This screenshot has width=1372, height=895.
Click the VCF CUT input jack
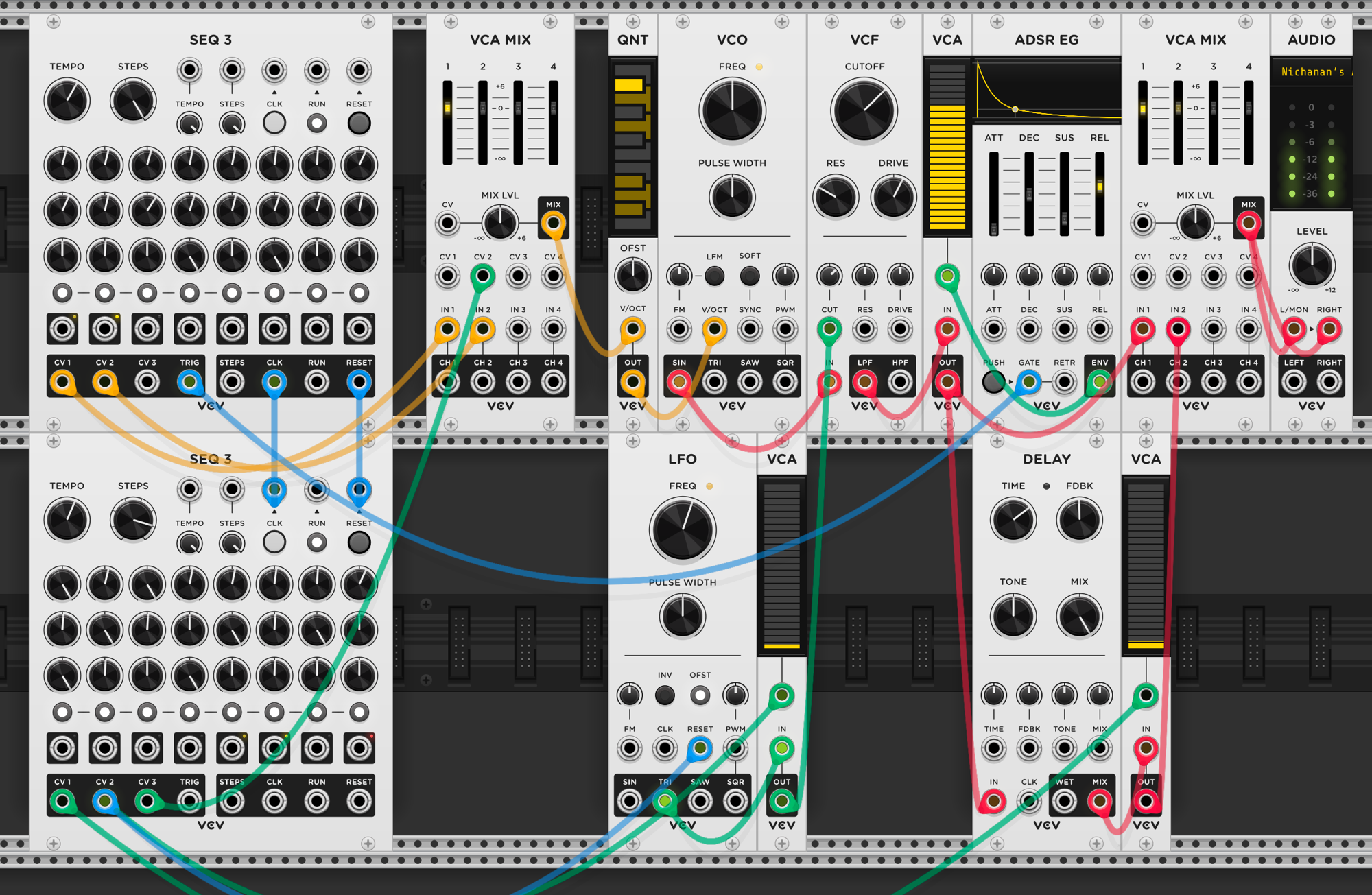coord(829,329)
